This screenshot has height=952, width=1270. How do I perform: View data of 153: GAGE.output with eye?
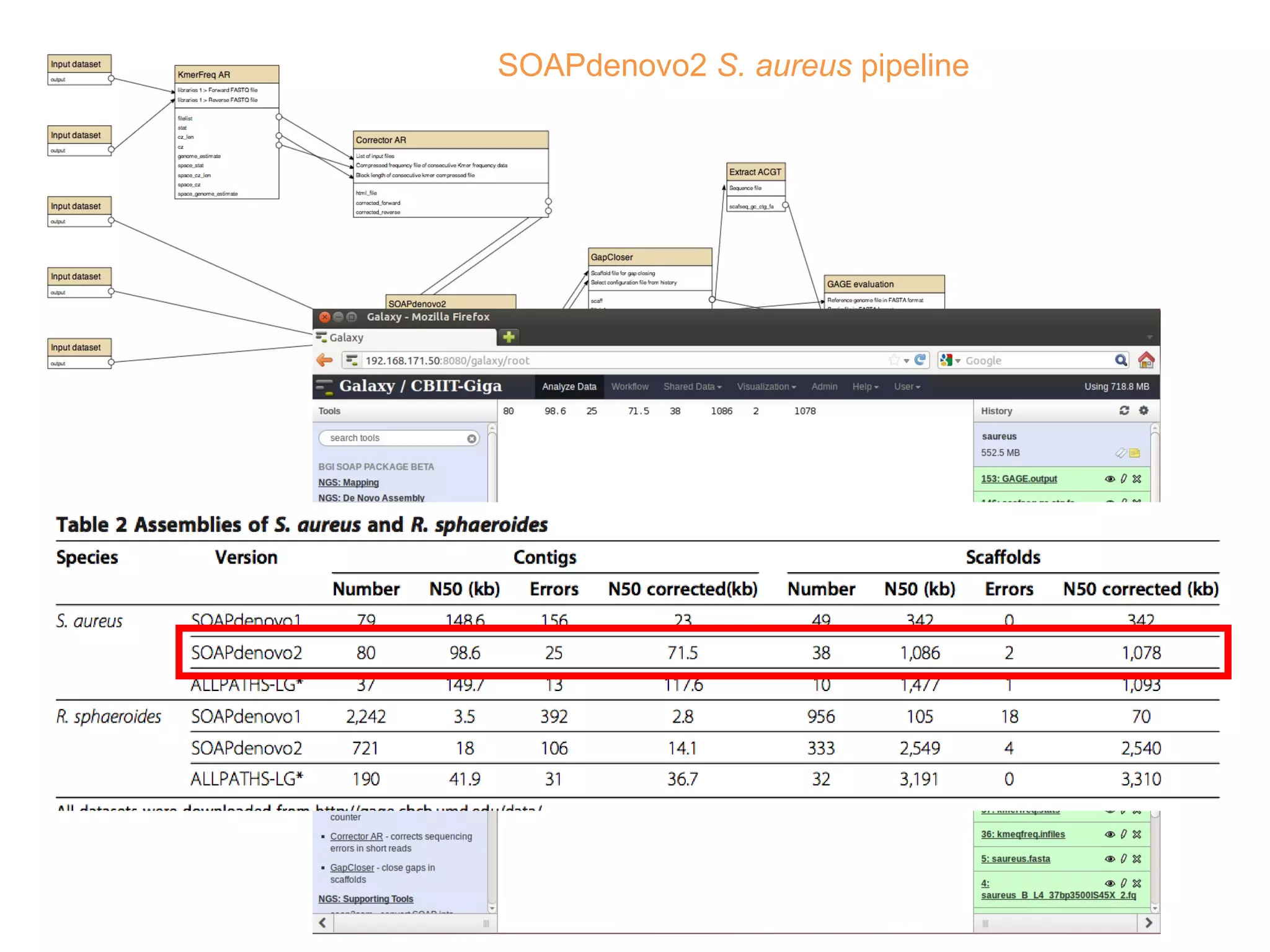(x=1110, y=478)
